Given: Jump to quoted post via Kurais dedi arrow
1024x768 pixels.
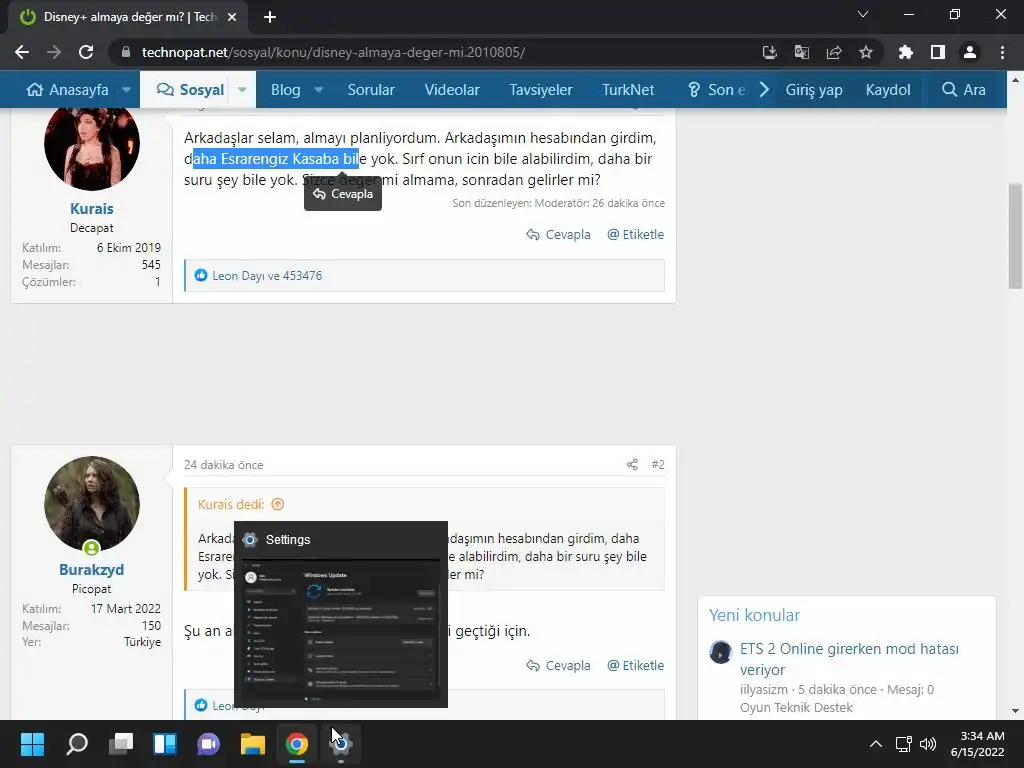Looking at the screenshot, I should tap(278, 504).
